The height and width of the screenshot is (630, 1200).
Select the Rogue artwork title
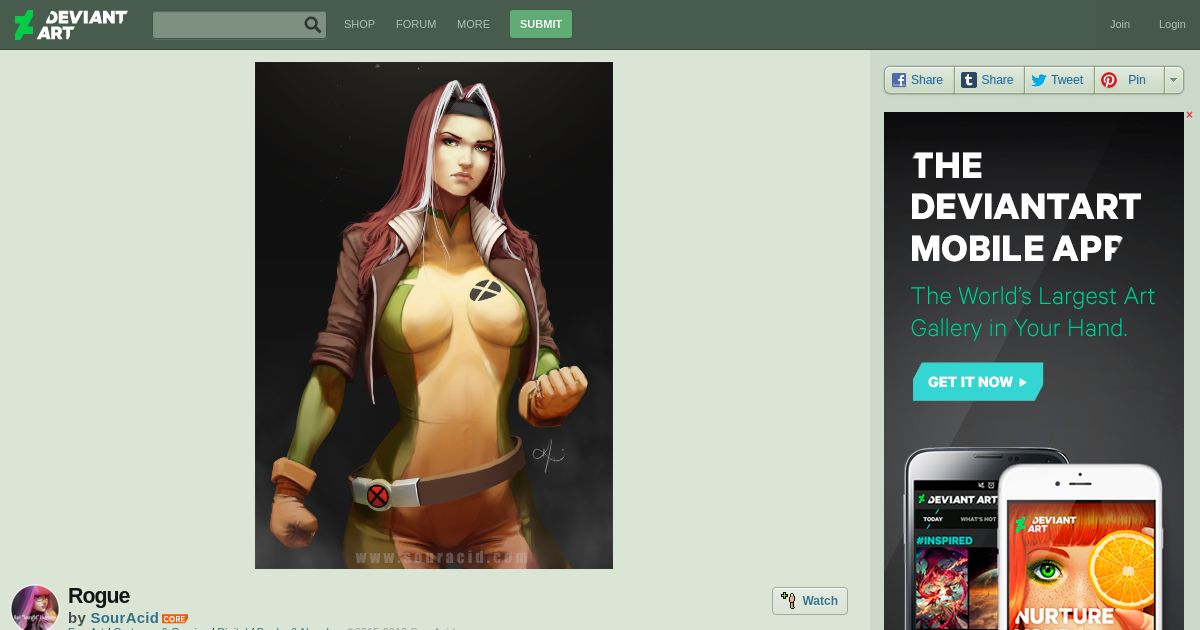click(x=99, y=596)
